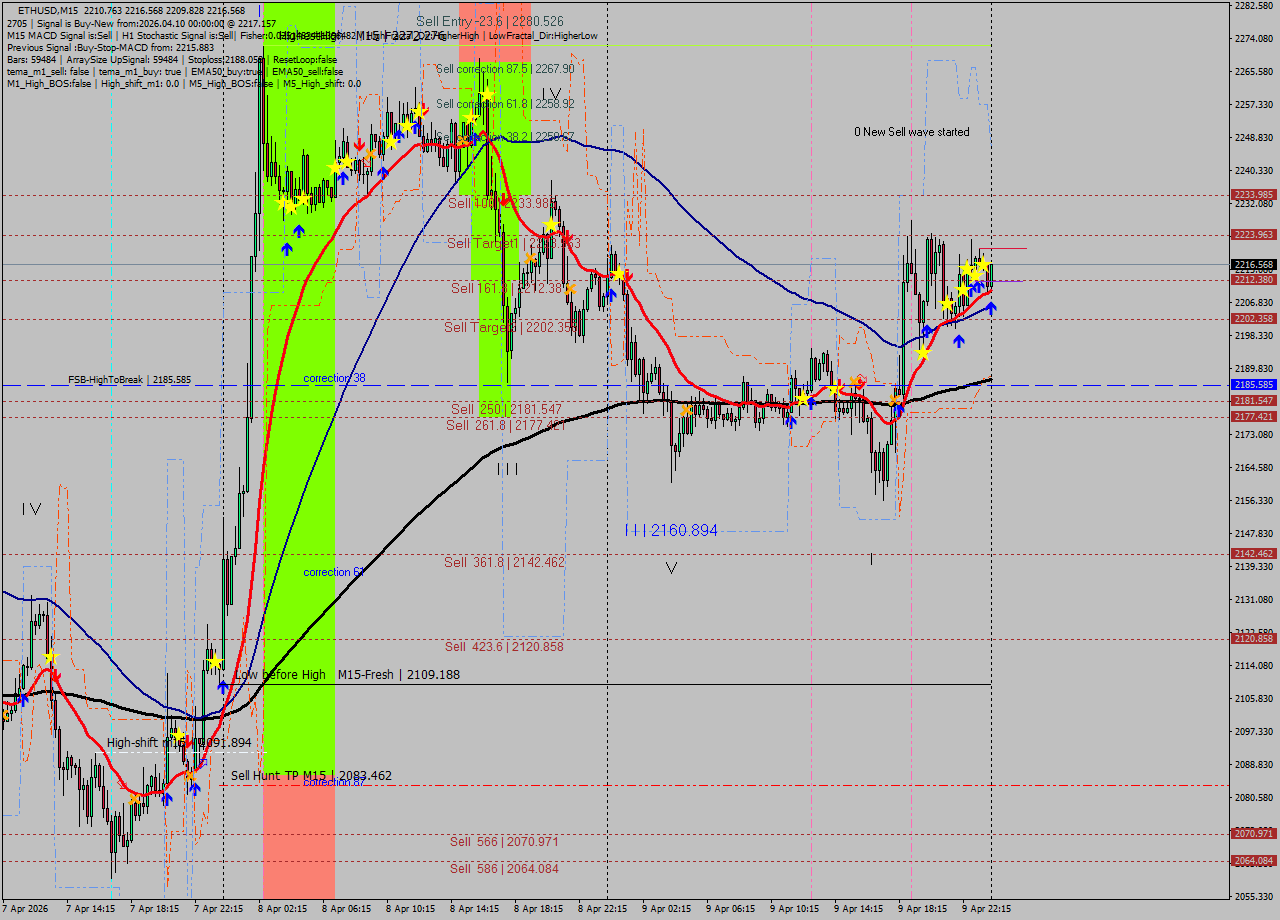Select the FSB-HighToBreak 2185.585 label
Viewport: 1280px width, 920px height.
129,380
